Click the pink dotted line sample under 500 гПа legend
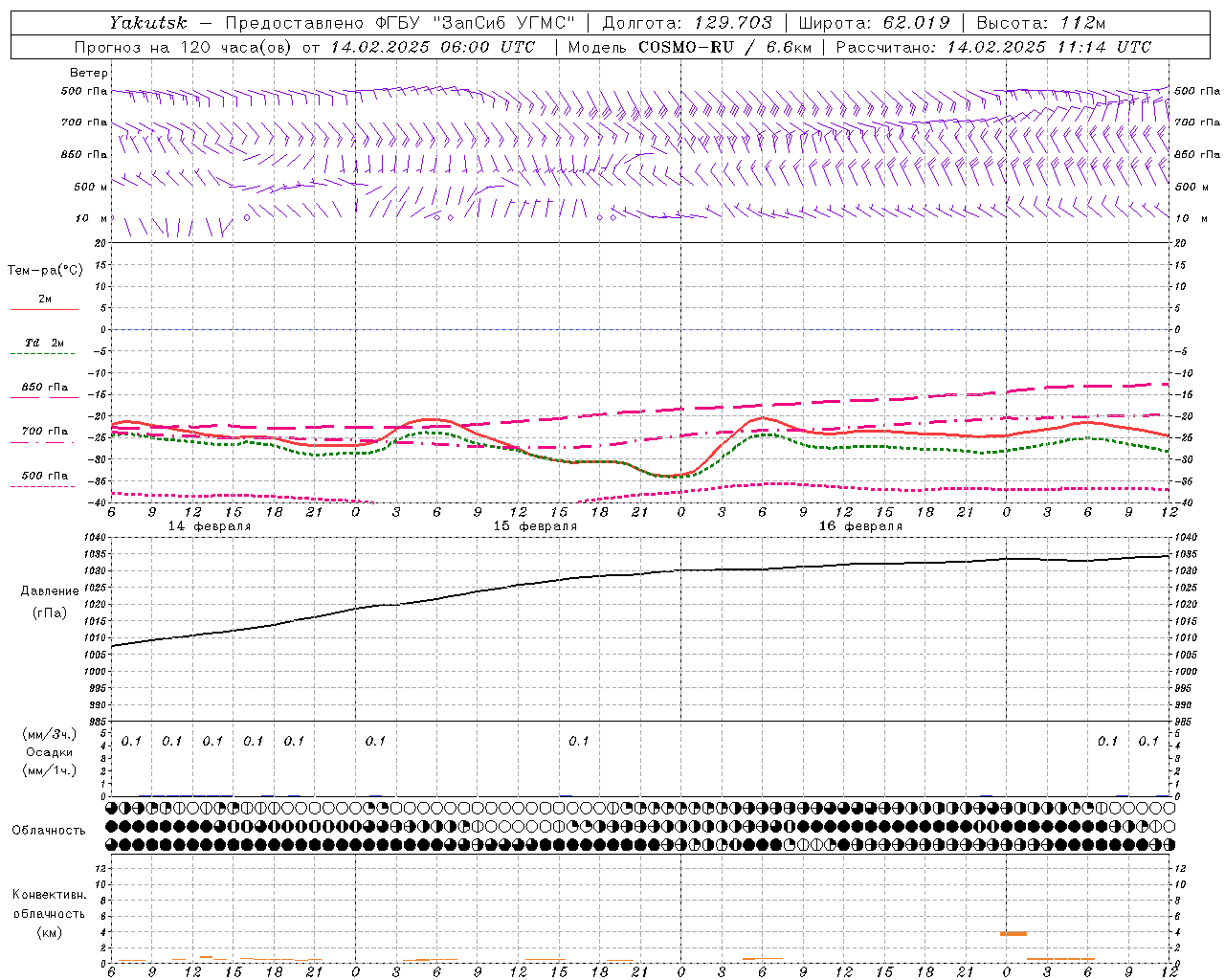Viewport: 1225px width, 980px height. click(x=43, y=487)
